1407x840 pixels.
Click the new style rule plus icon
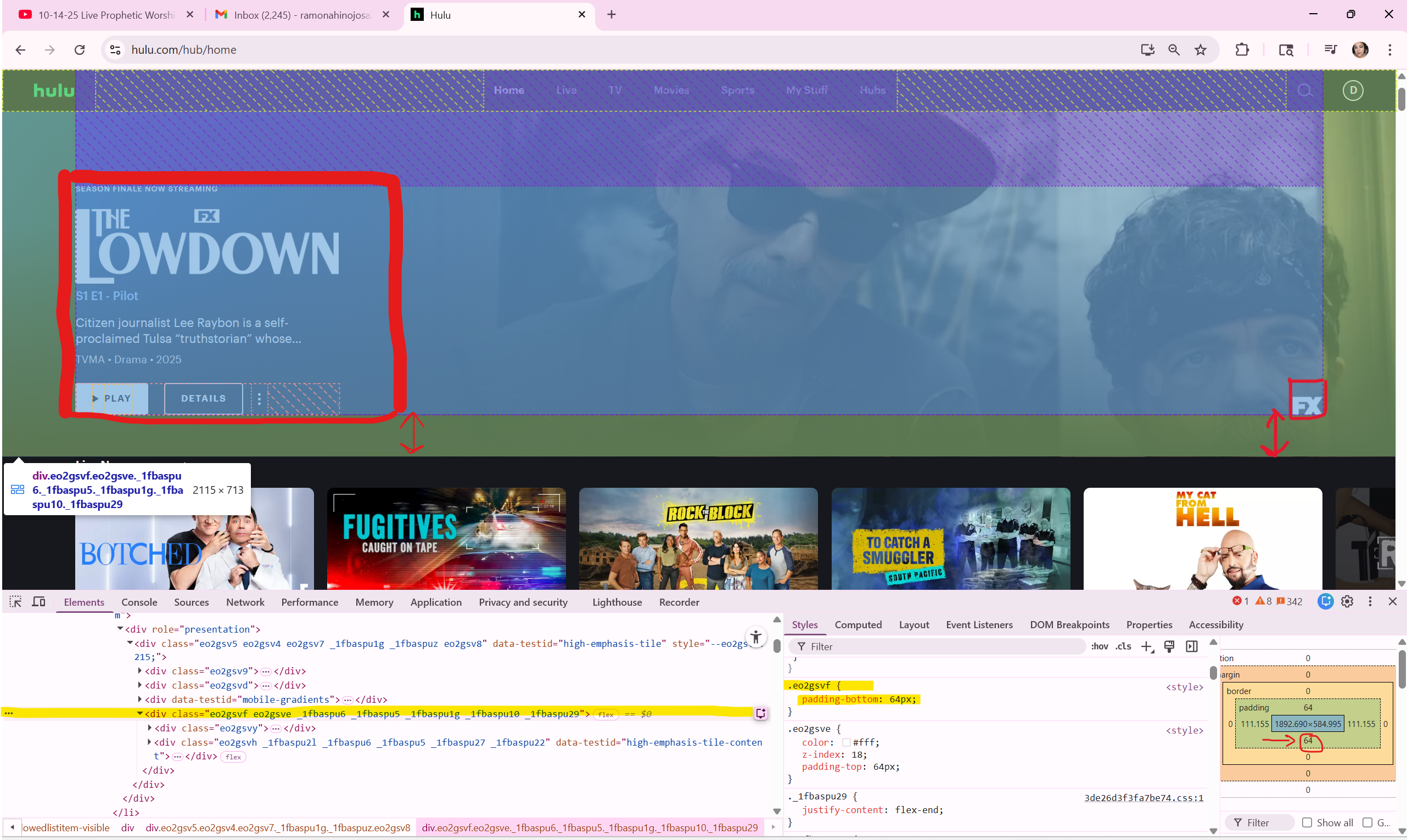[x=1147, y=646]
